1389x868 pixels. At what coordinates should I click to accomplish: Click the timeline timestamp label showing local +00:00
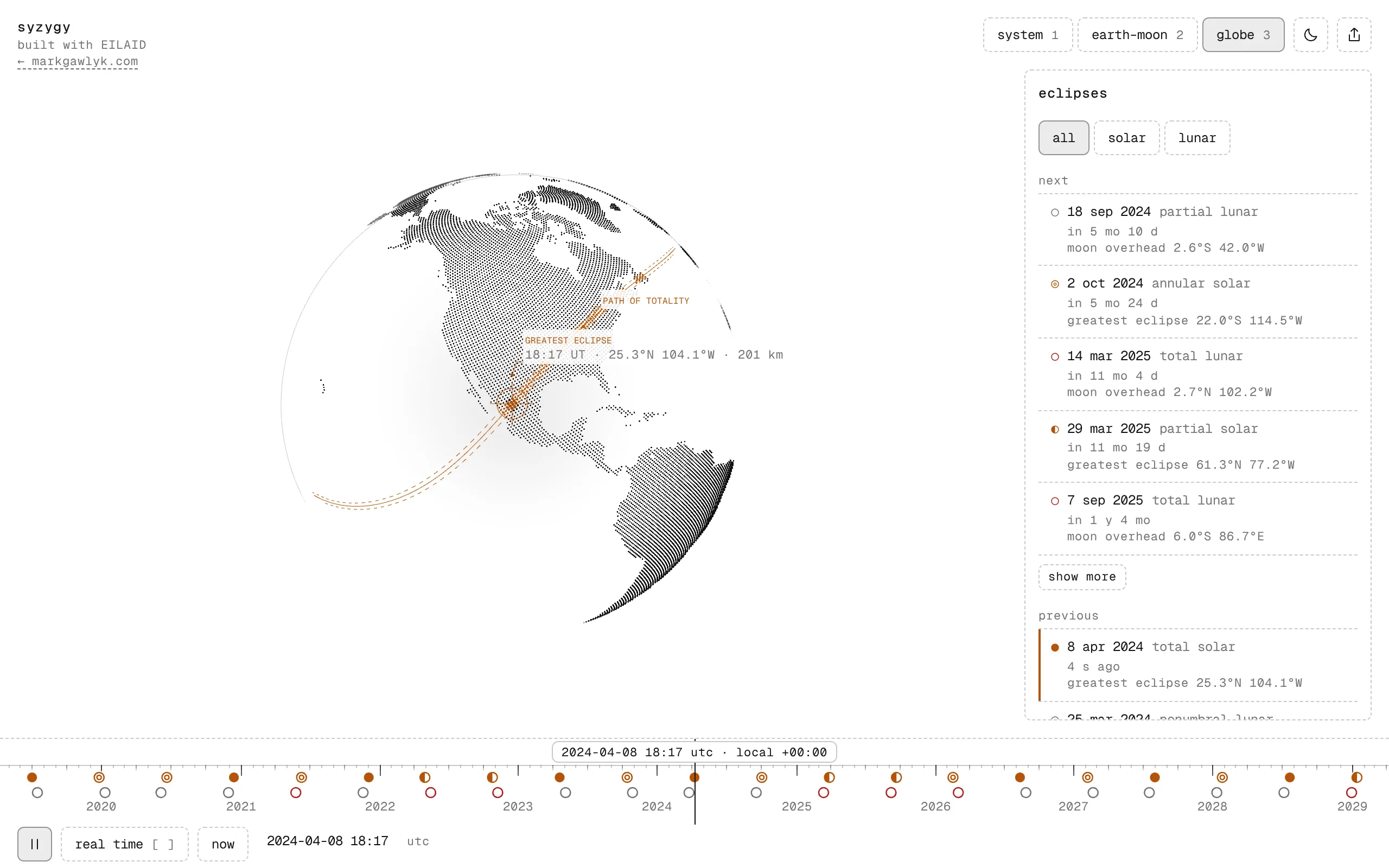click(x=694, y=752)
